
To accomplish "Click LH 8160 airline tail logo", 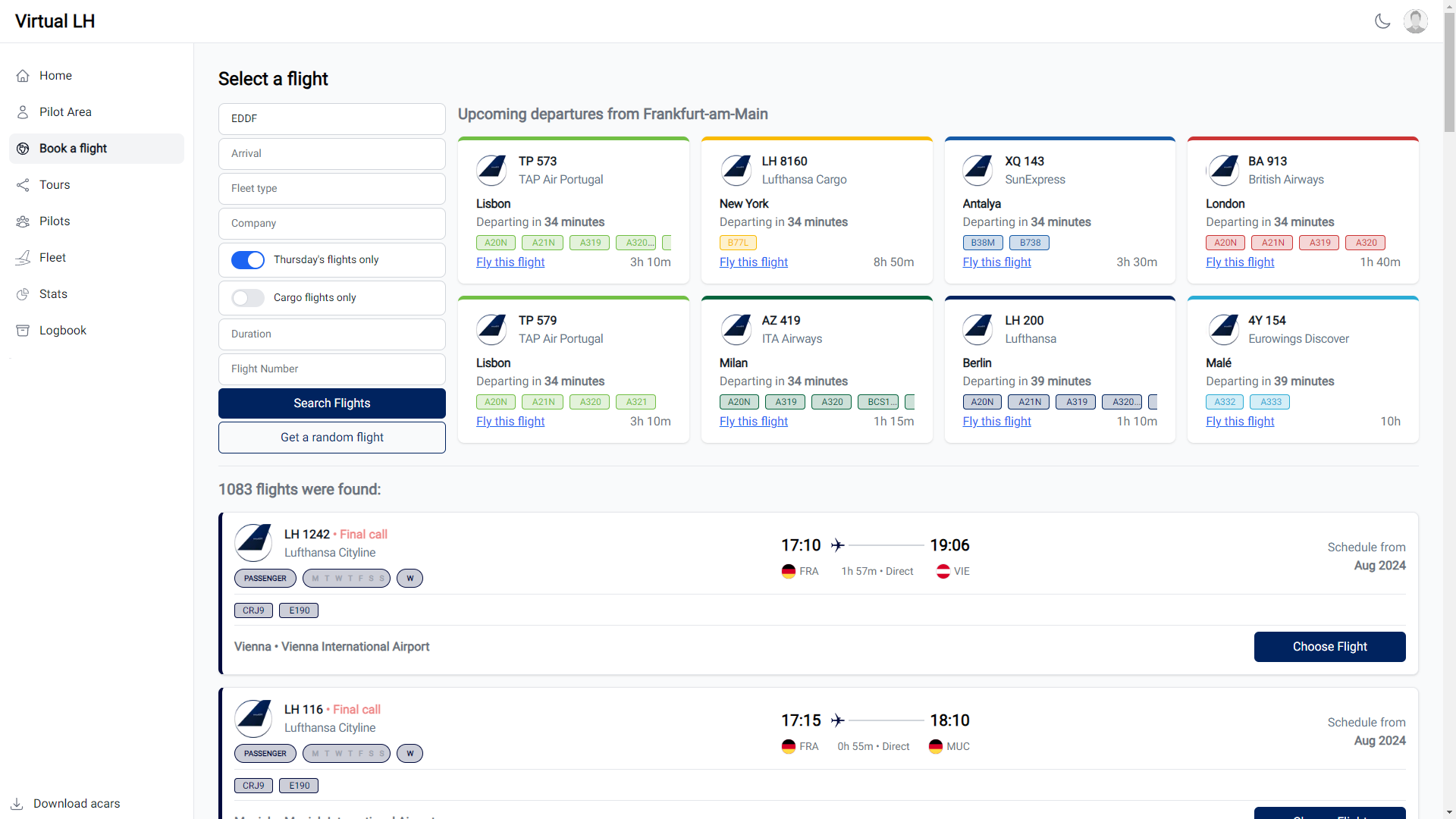I will [x=735, y=171].
